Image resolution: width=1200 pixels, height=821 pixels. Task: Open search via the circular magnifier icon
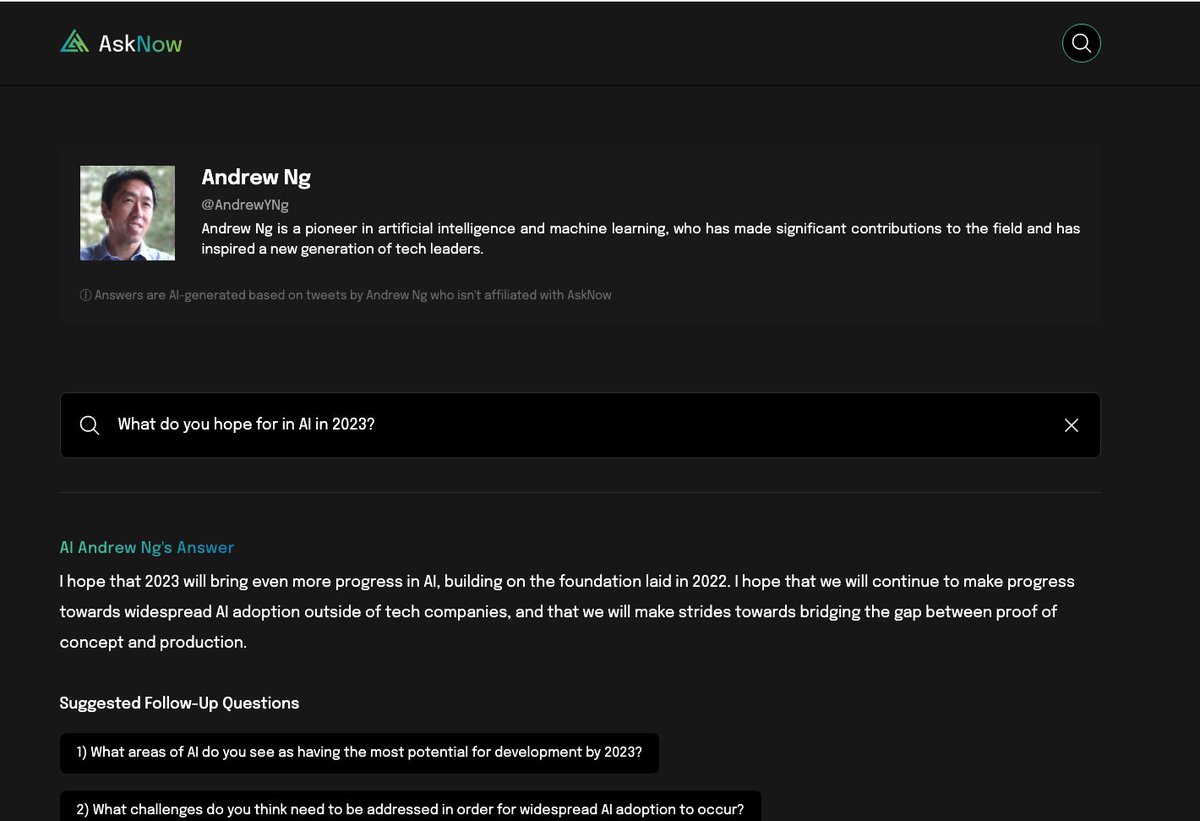tap(1081, 43)
